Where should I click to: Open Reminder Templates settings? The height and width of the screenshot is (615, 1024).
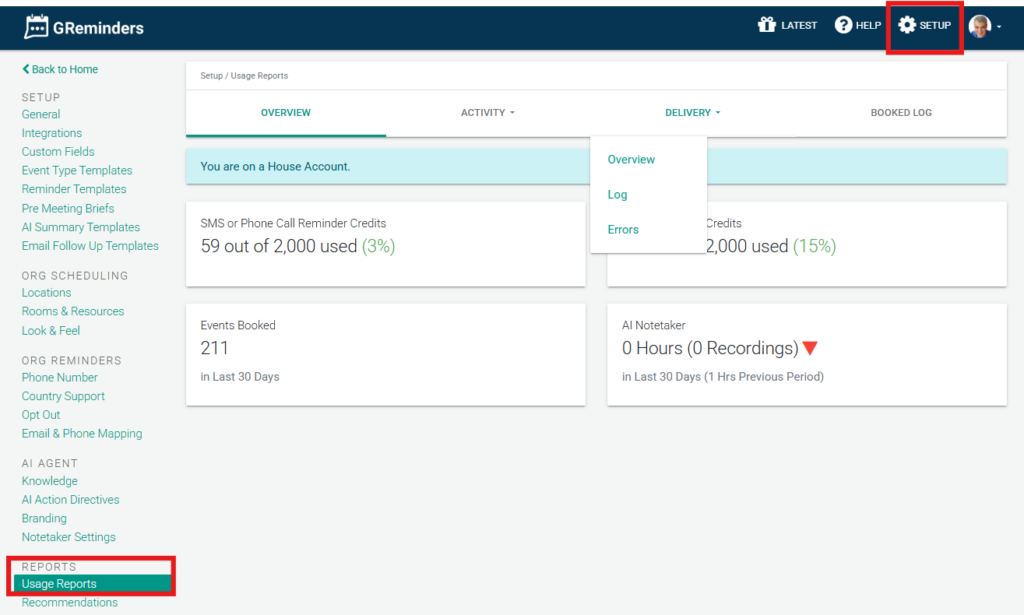[74, 189]
